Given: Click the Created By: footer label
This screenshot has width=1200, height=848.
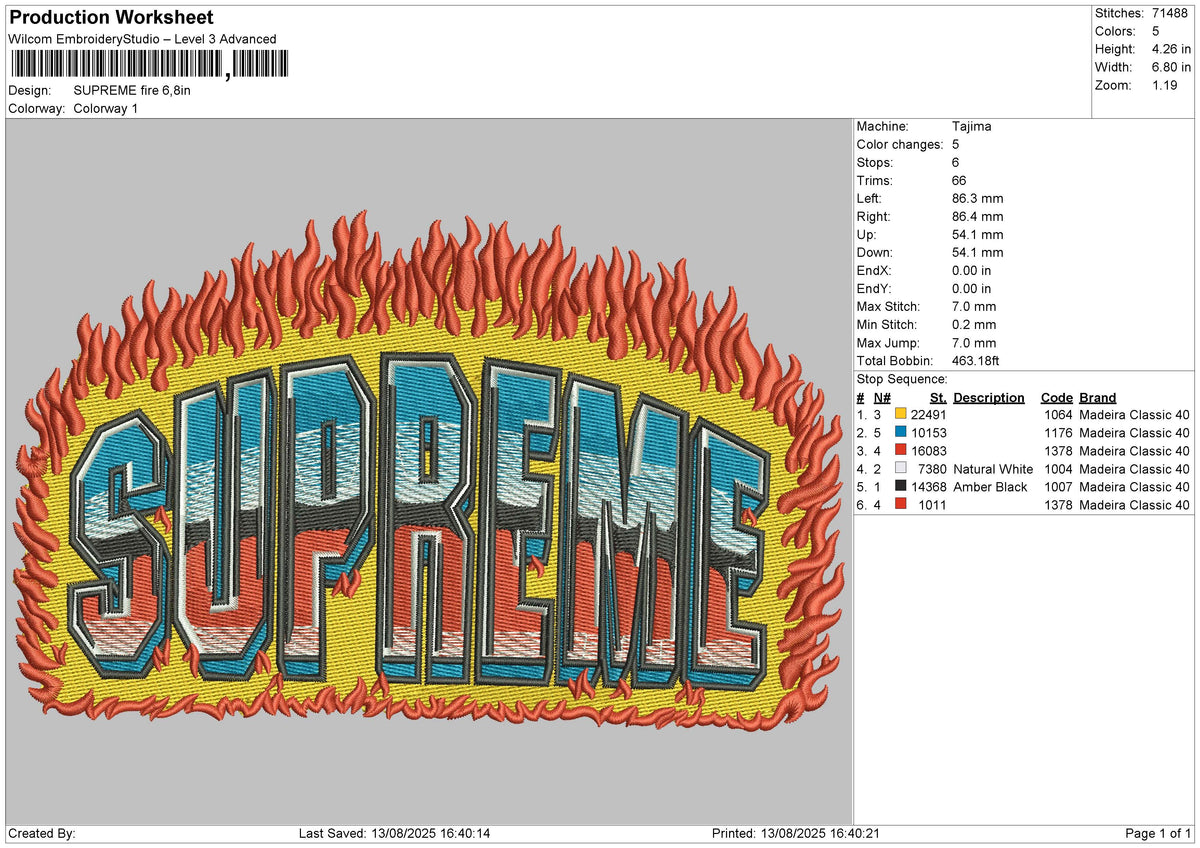Looking at the screenshot, I should (x=42, y=834).
